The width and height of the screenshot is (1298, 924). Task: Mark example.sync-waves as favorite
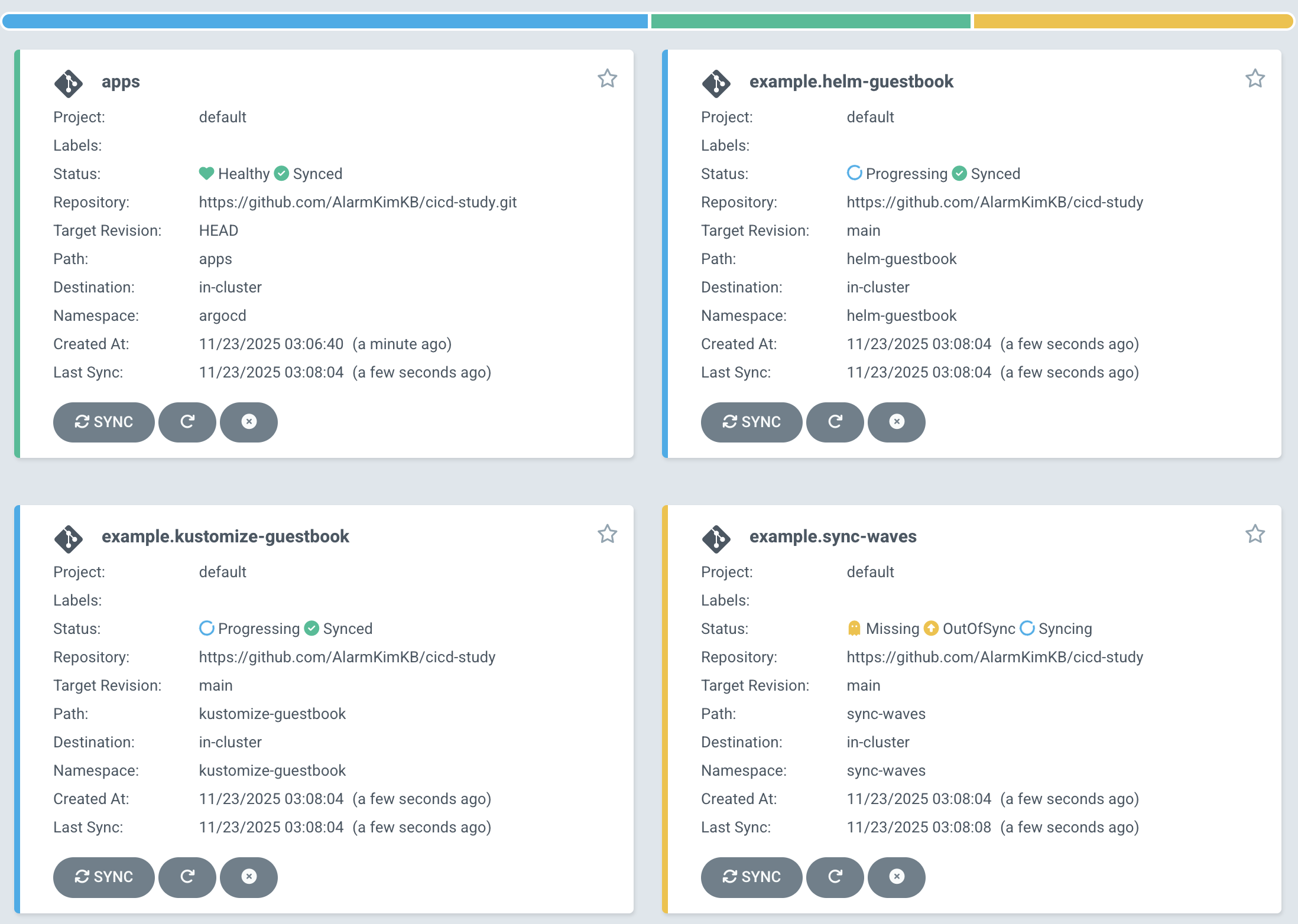(1255, 534)
